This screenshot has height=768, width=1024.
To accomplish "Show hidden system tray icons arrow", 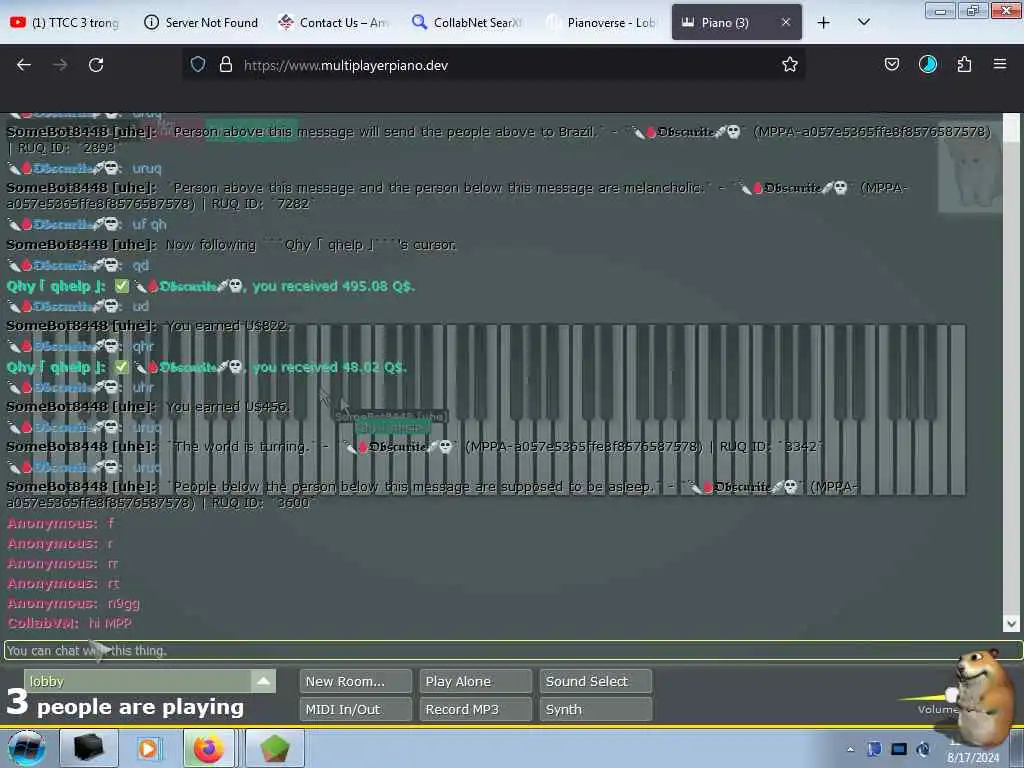I will point(850,750).
